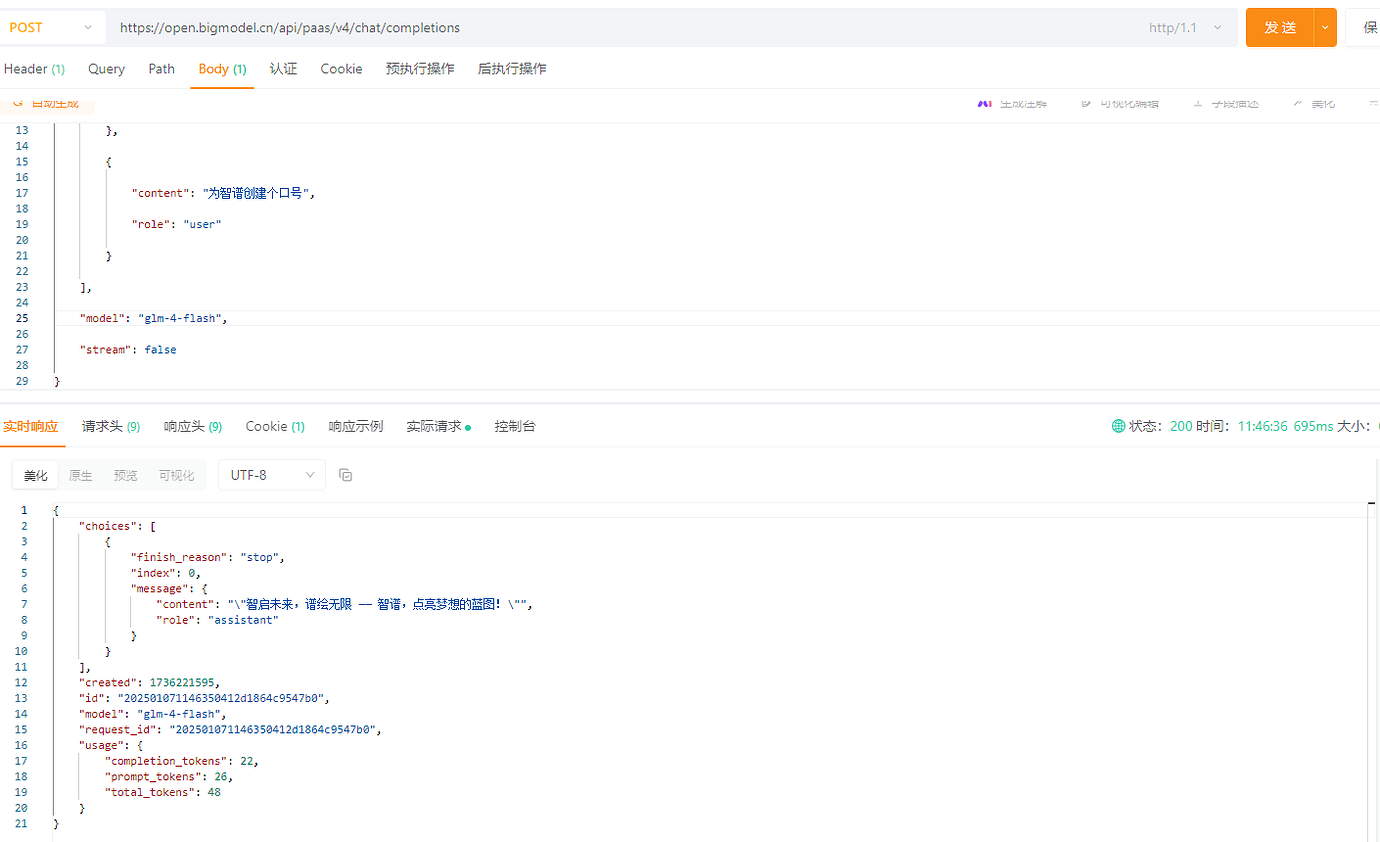The height and width of the screenshot is (842, 1380).
Task: Click the orange 发送 button
Action: coord(1280,28)
